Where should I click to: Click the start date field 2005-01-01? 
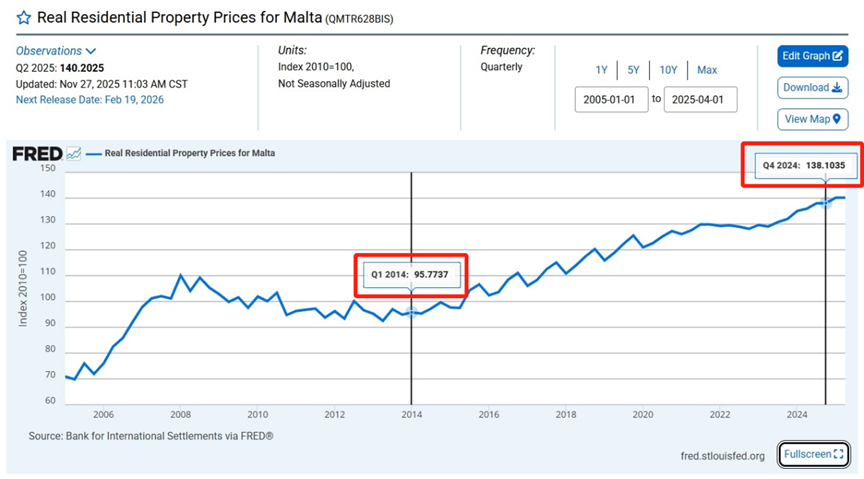(x=611, y=100)
